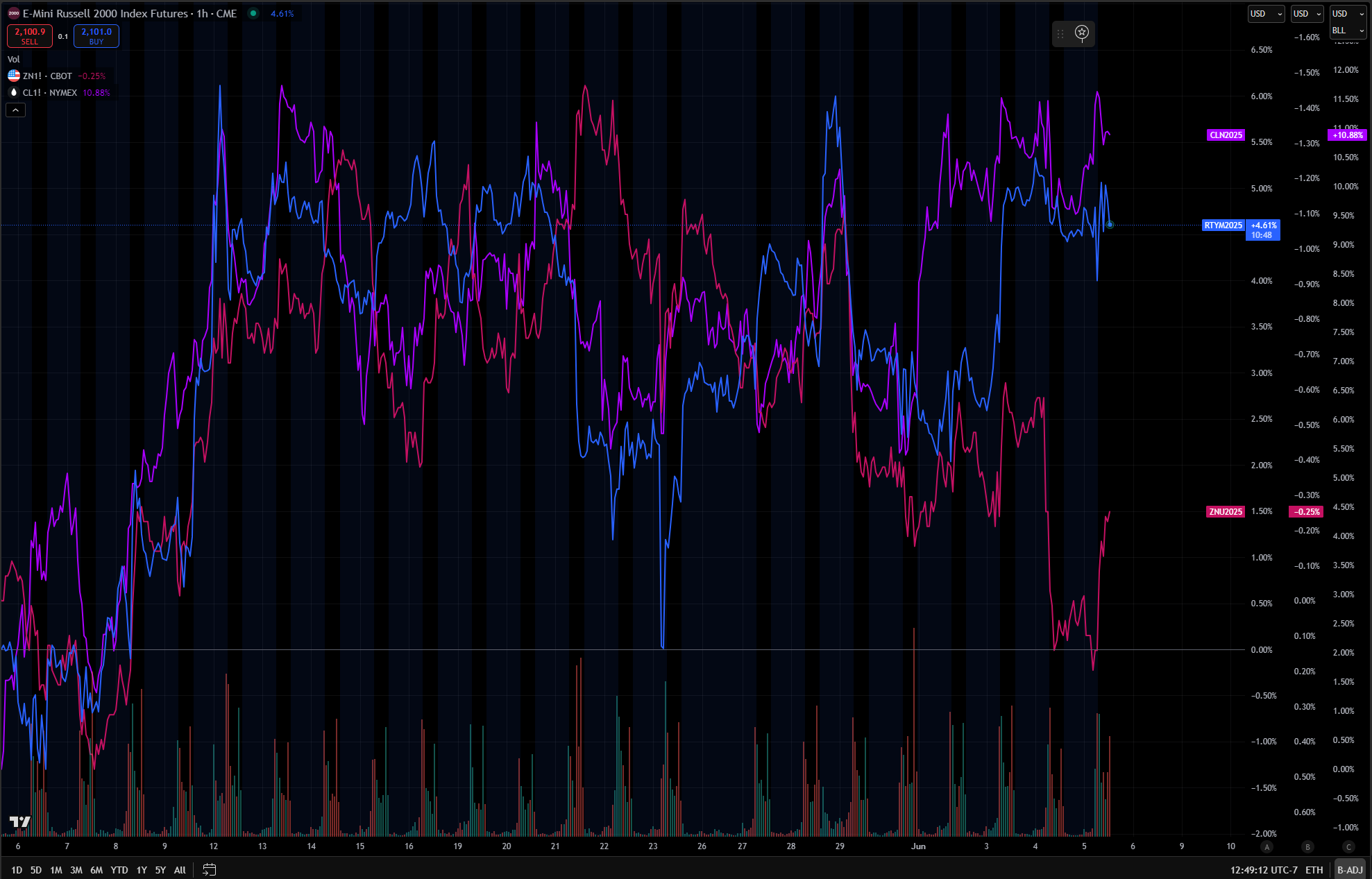1372x879 pixels.
Task: Click the SELL 2,100.9 button
Action: (30, 36)
